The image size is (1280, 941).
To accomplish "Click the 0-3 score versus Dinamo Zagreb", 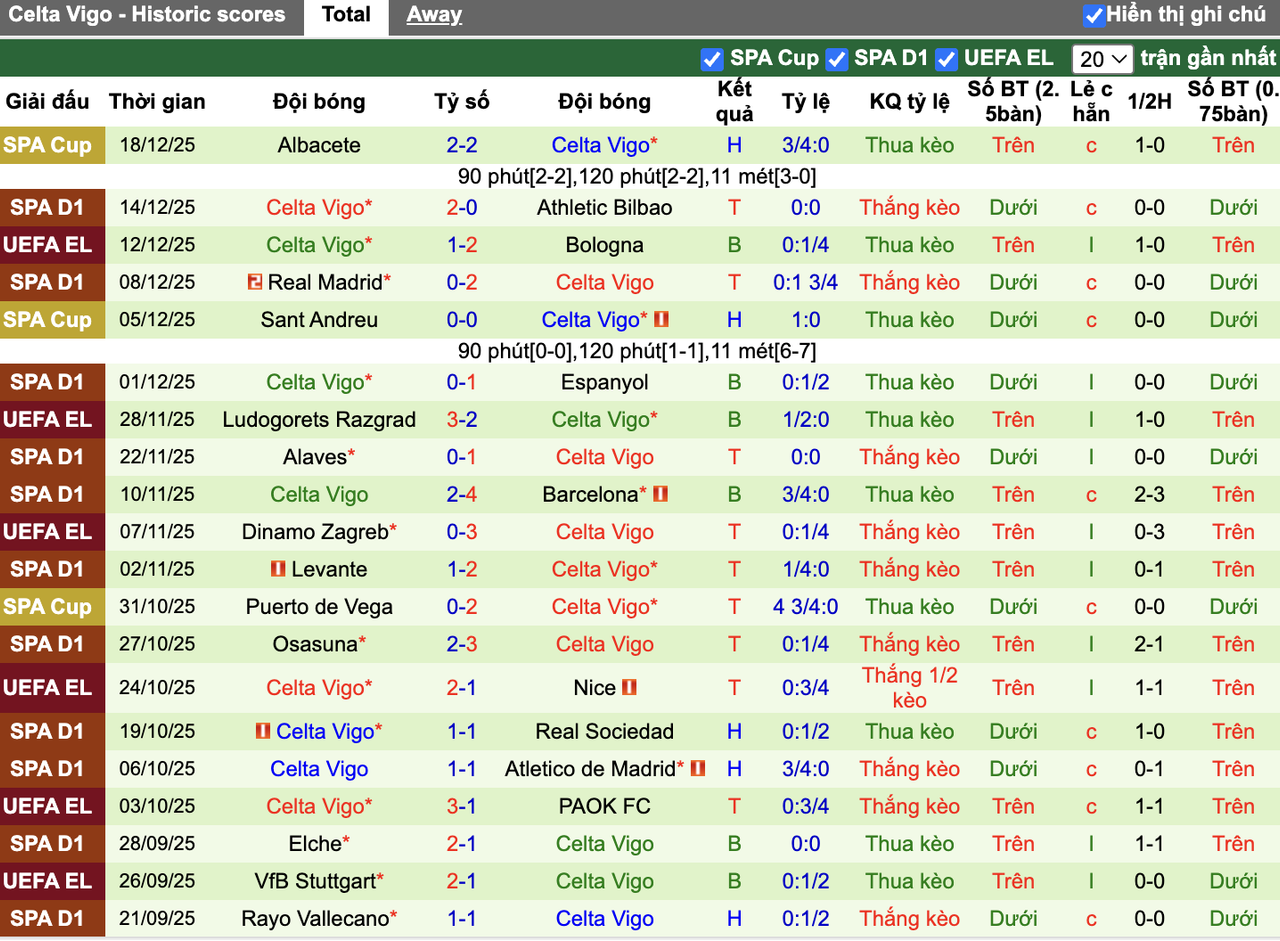I will click(462, 532).
